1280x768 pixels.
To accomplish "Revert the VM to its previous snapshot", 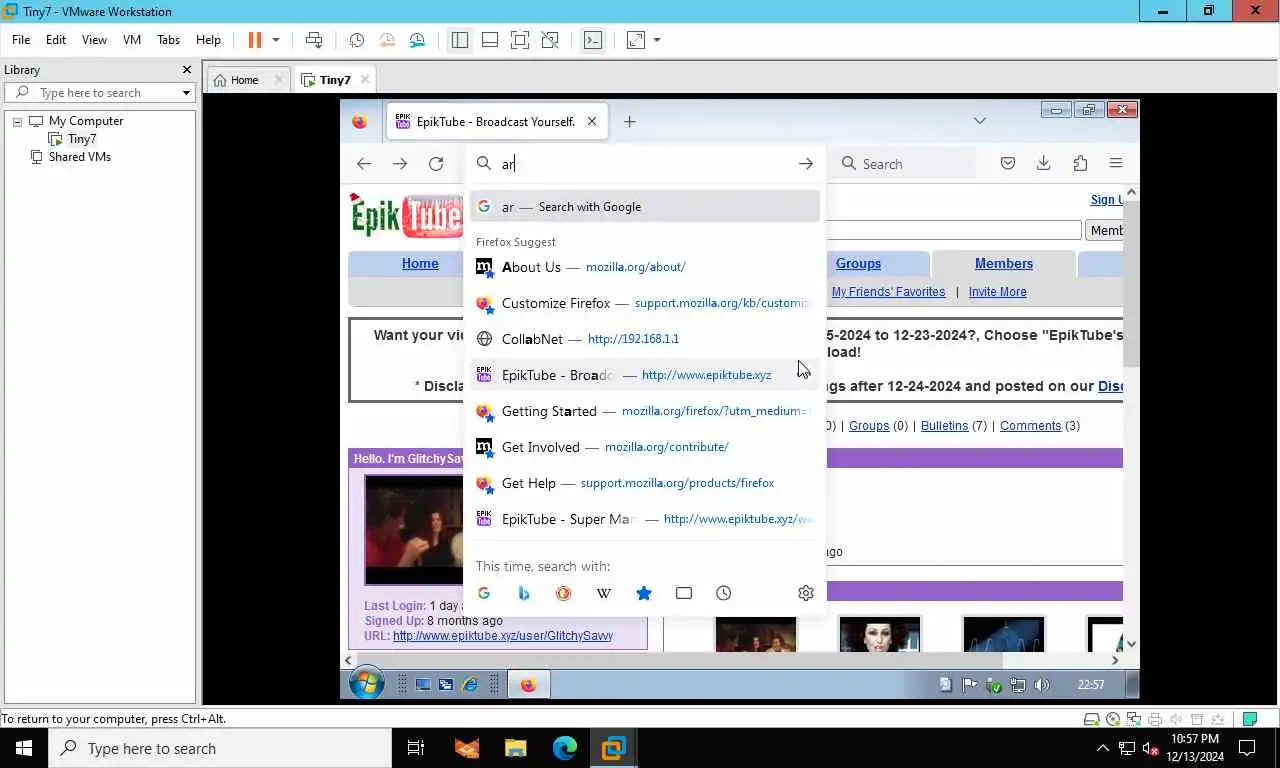I will point(387,40).
